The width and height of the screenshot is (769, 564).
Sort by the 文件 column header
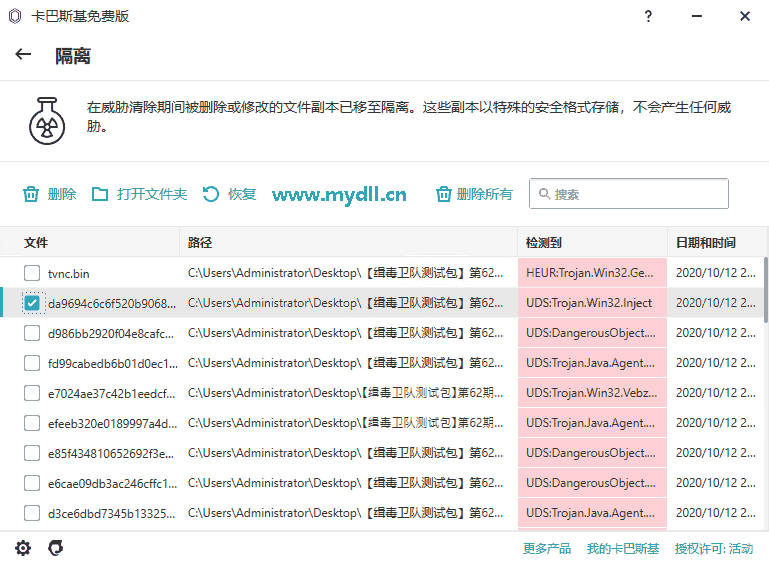tap(90, 242)
